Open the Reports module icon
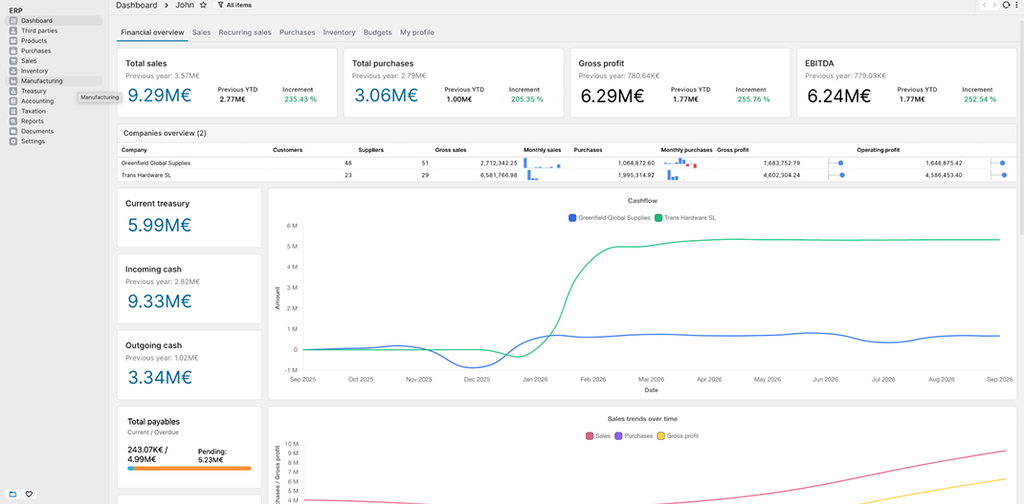This screenshot has width=1024, height=504. pyautogui.click(x=14, y=121)
